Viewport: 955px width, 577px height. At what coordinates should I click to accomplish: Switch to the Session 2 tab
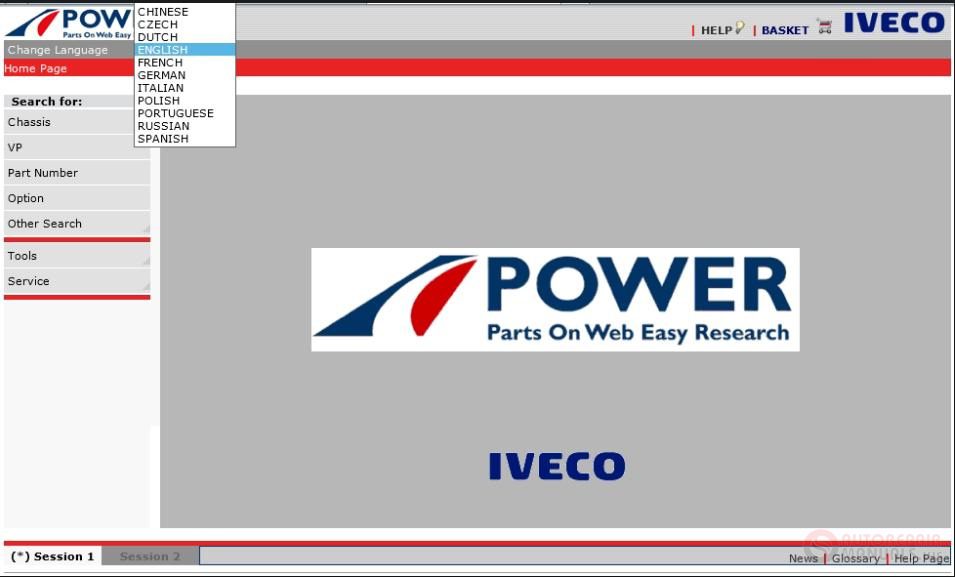tap(150, 556)
